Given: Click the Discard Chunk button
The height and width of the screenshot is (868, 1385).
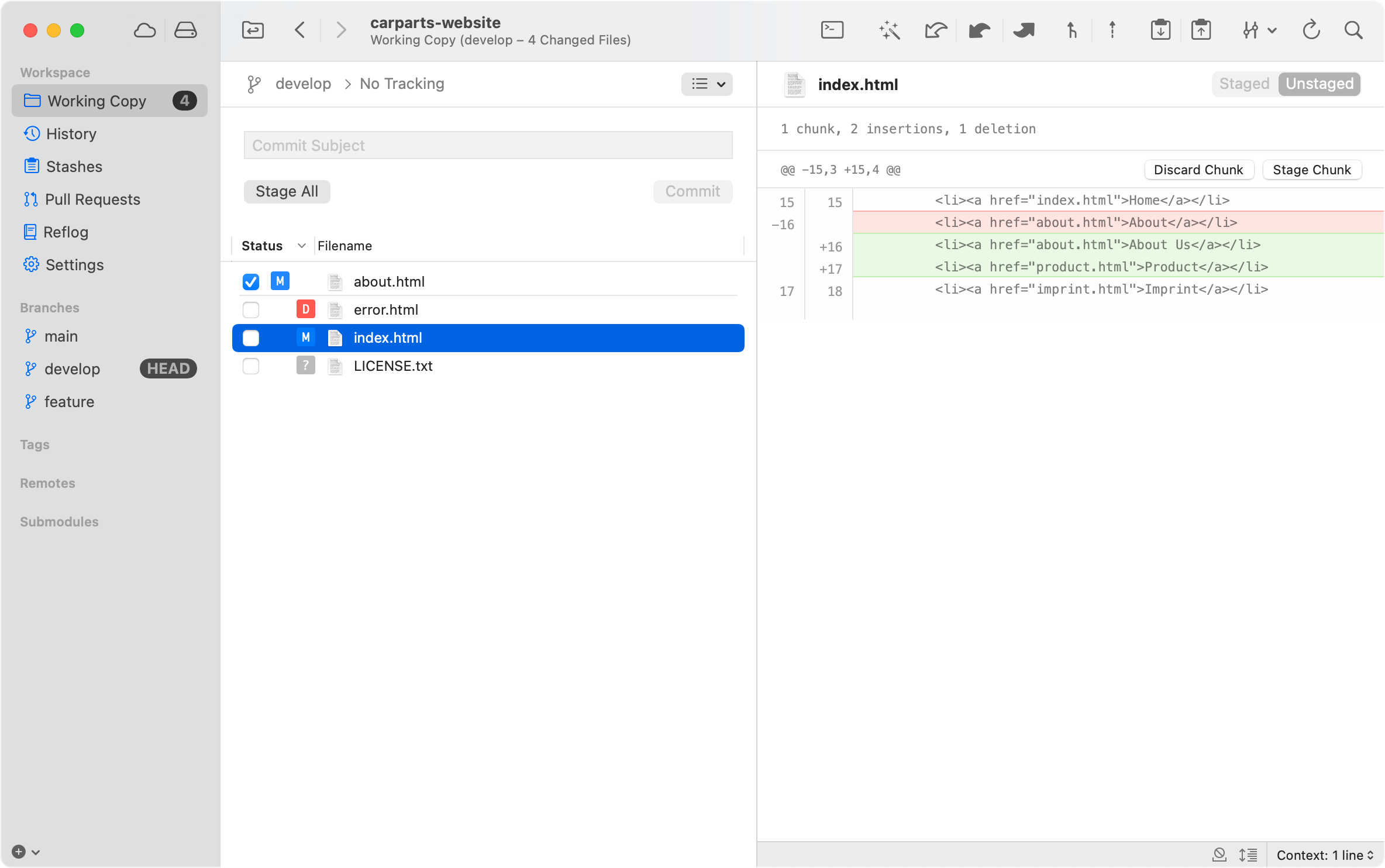Looking at the screenshot, I should [1198, 170].
